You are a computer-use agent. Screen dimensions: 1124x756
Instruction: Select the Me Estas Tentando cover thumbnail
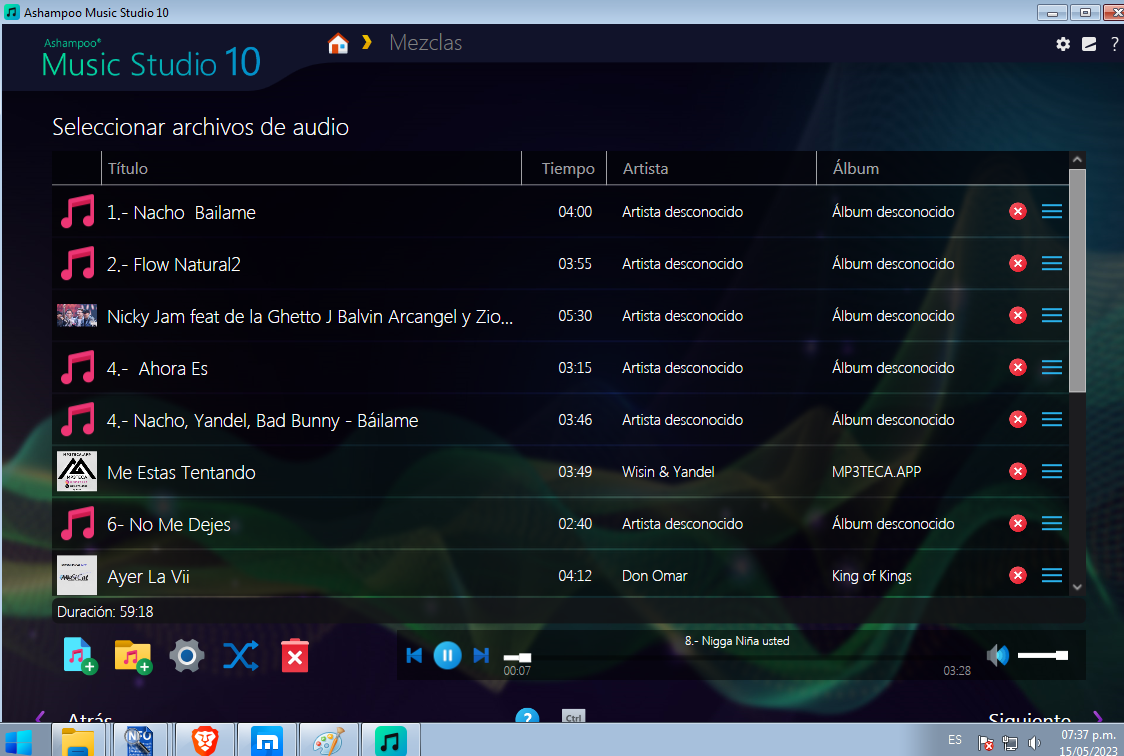(x=77, y=472)
